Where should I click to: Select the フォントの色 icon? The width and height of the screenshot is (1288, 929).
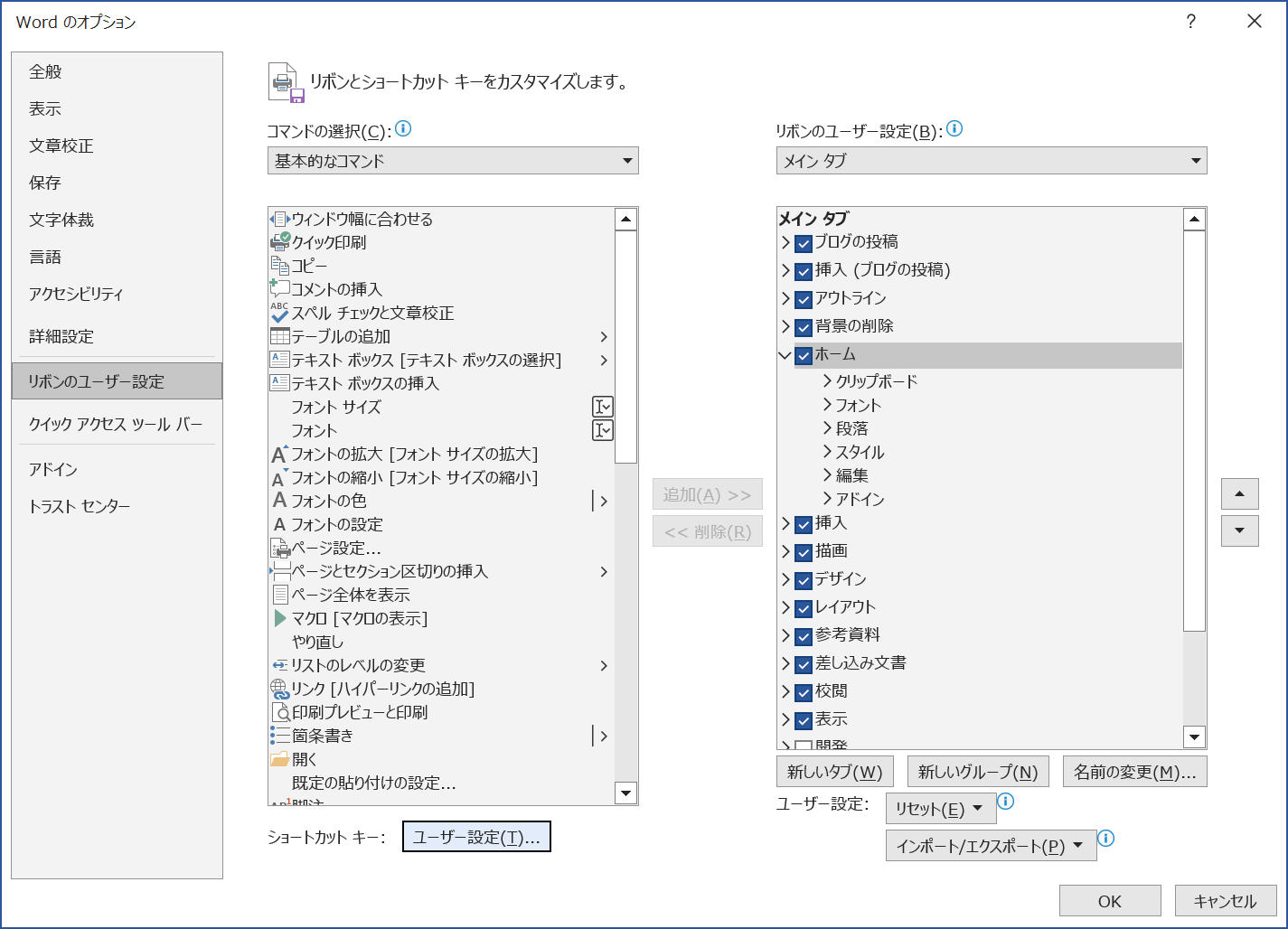coord(280,501)
